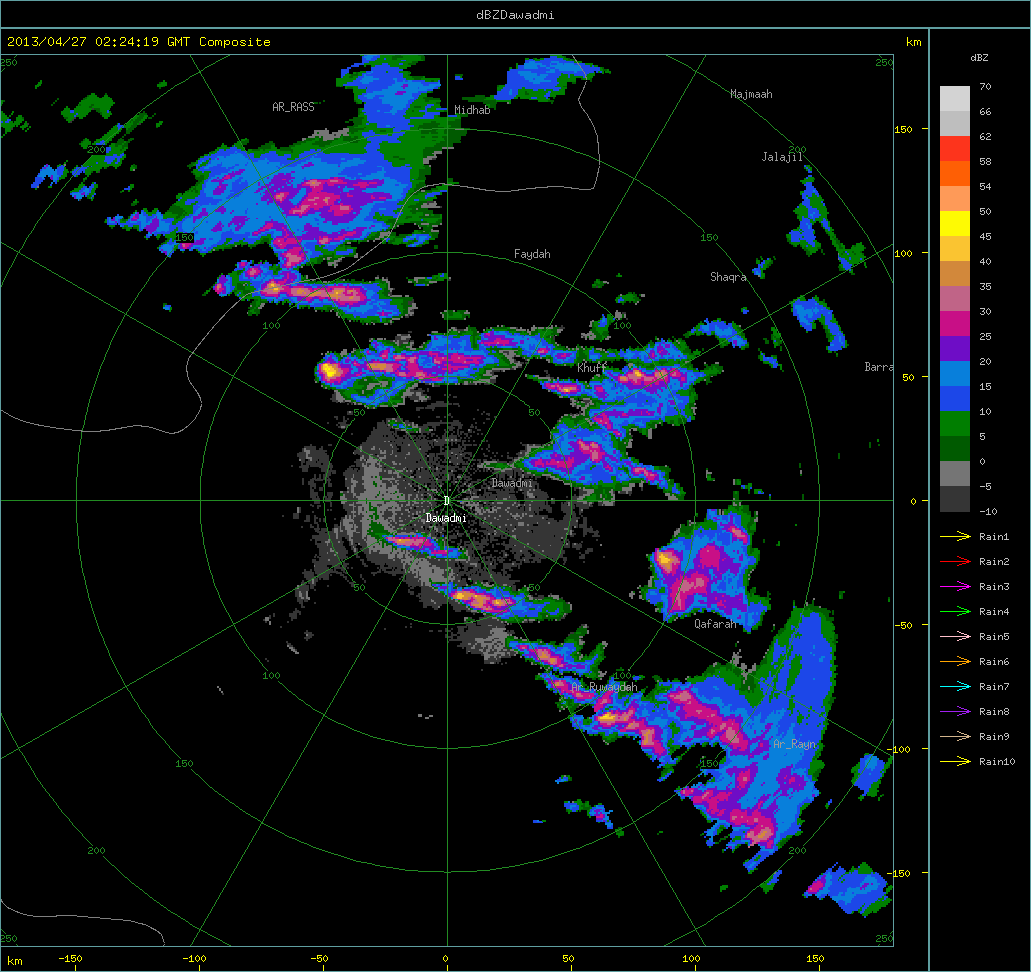Click the km unit label on the bottom axis
This screenshot has height=972, width=1031.
14,961
